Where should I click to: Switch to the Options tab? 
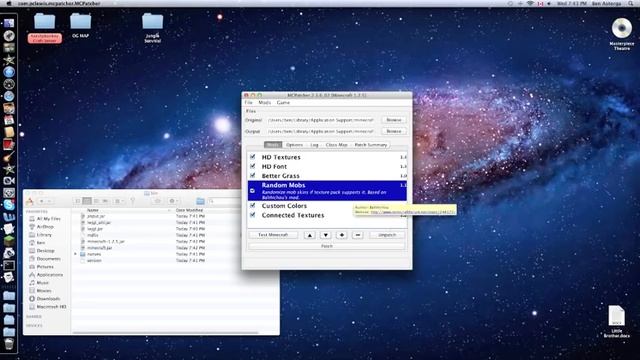[294, 145]
